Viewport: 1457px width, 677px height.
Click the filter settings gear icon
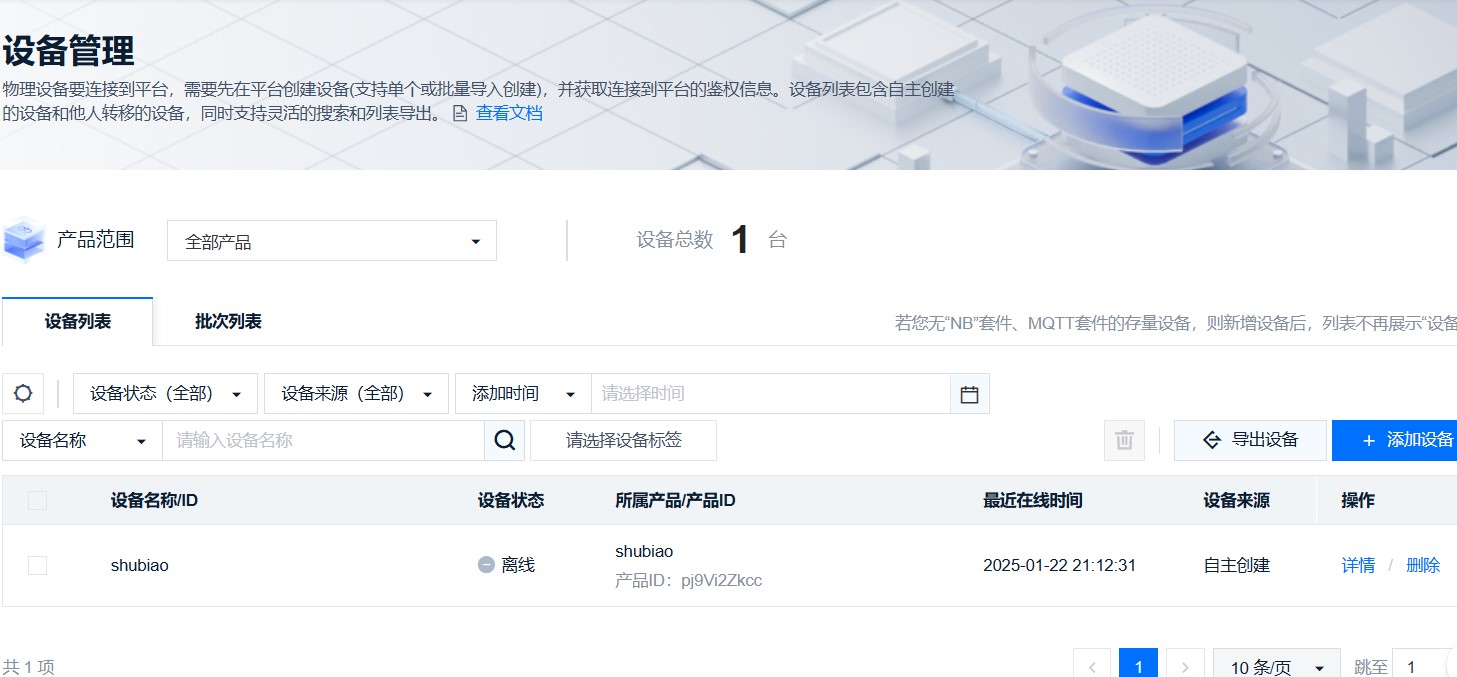(22, 393)
